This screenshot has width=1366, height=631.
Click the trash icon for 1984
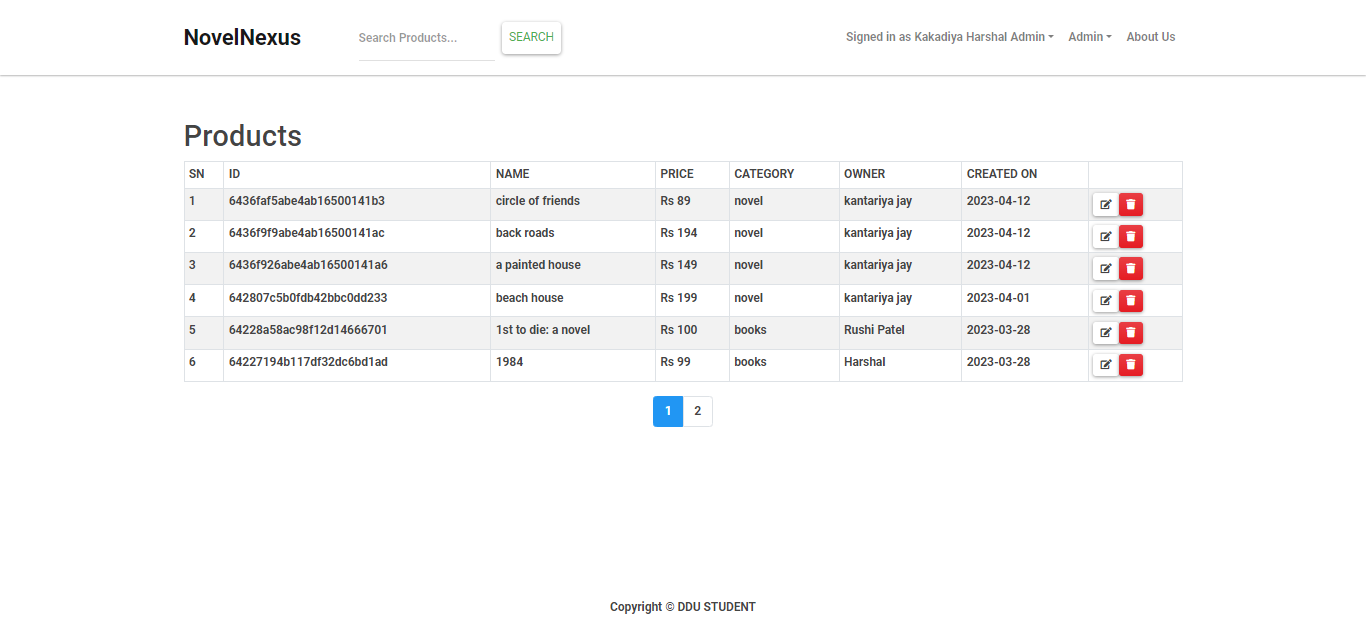pos(1131,364)
